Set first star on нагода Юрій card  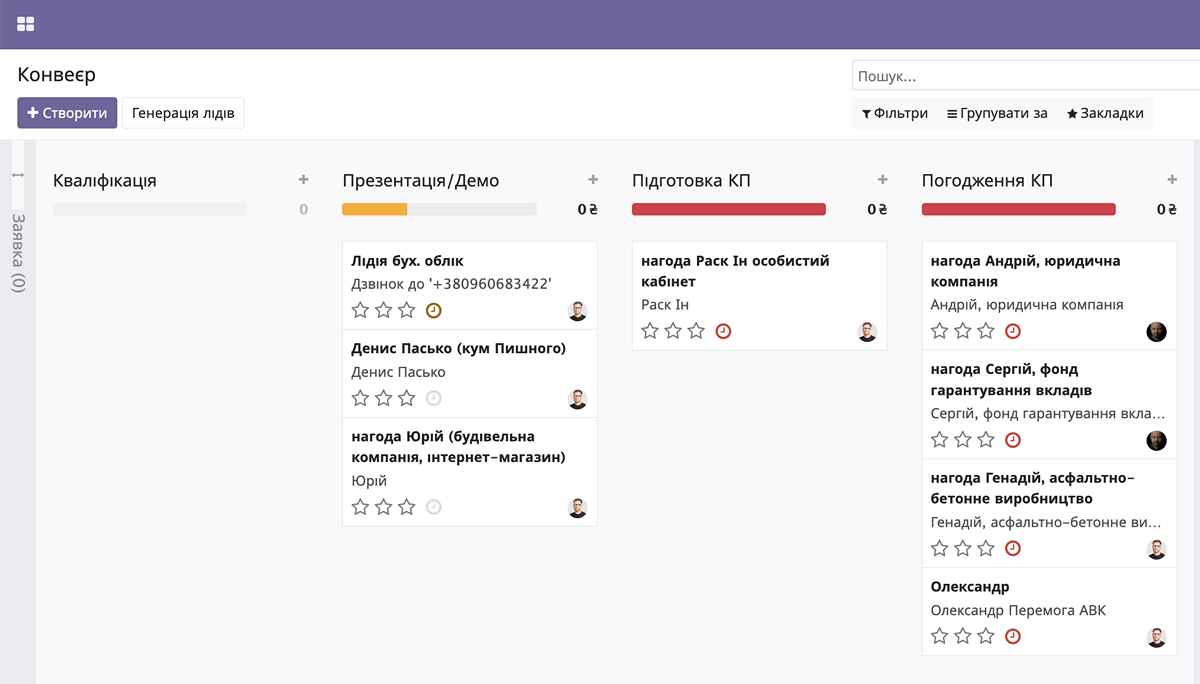[x=360, y=507]
